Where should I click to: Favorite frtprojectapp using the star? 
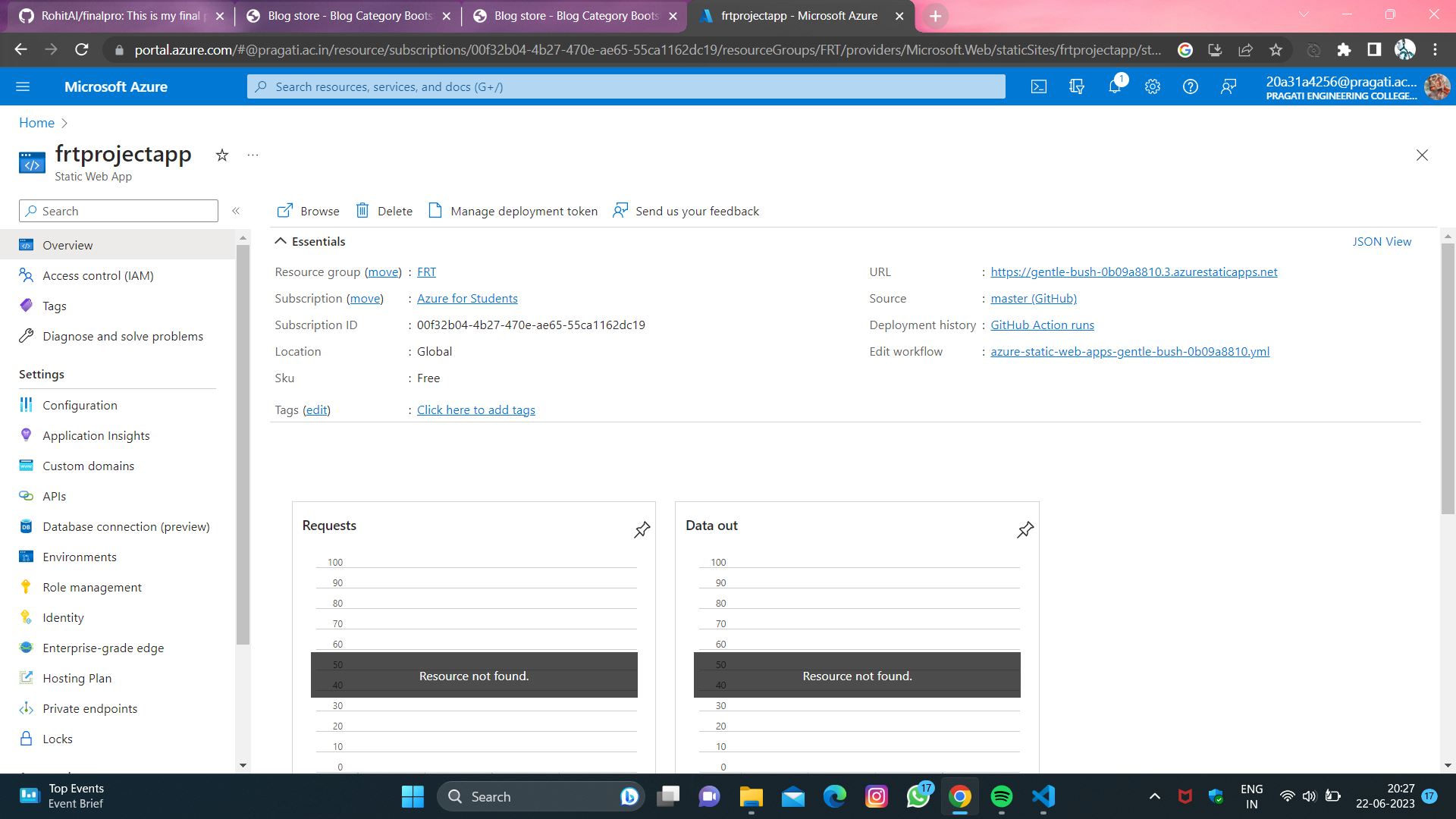point(221,155)
